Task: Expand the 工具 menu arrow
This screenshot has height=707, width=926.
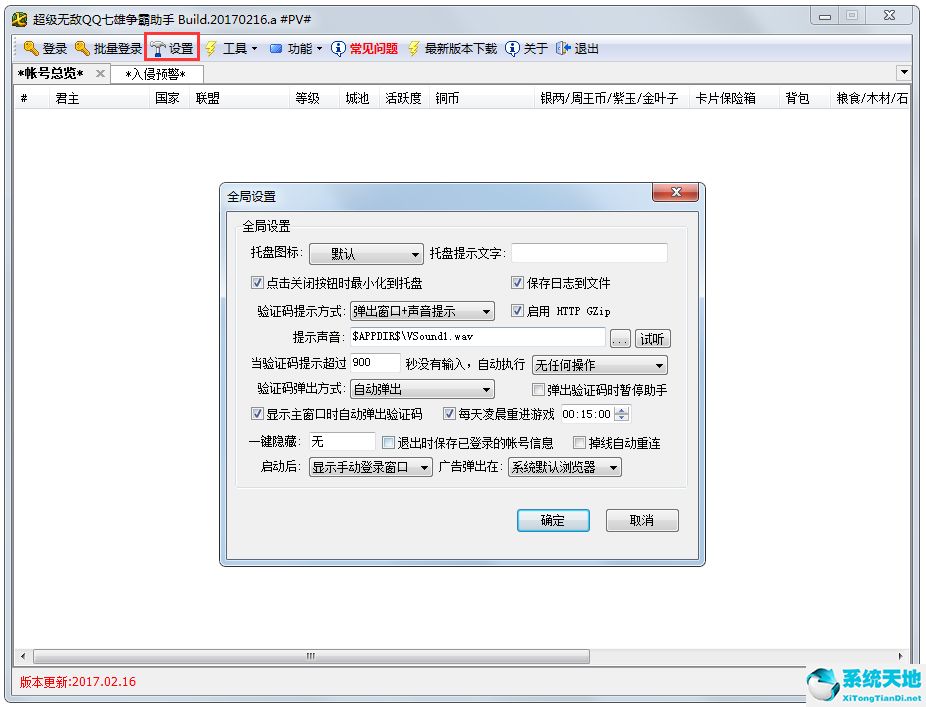Action: 255,48
